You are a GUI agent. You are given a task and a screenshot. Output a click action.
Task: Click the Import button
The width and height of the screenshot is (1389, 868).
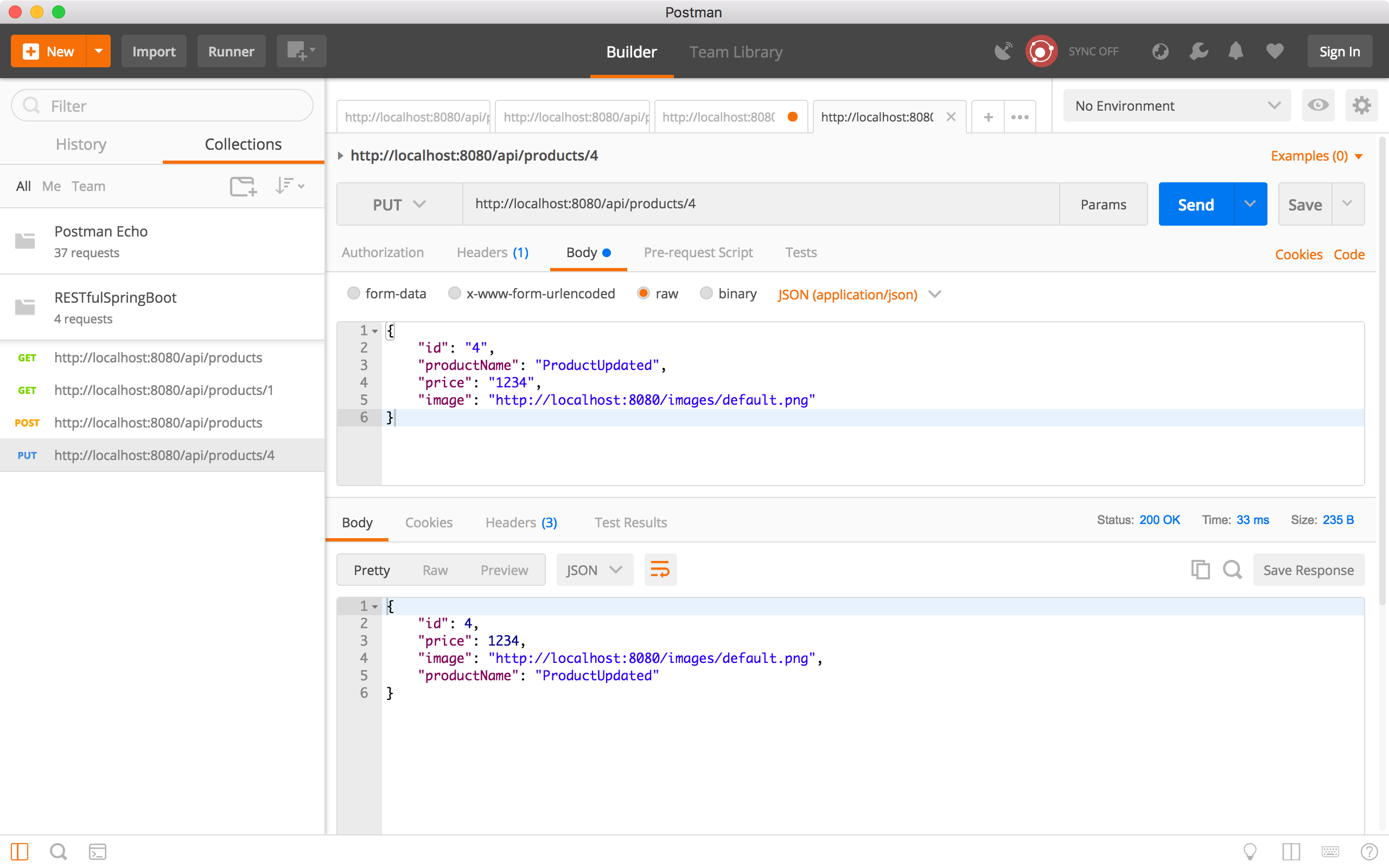pos(154,51)
